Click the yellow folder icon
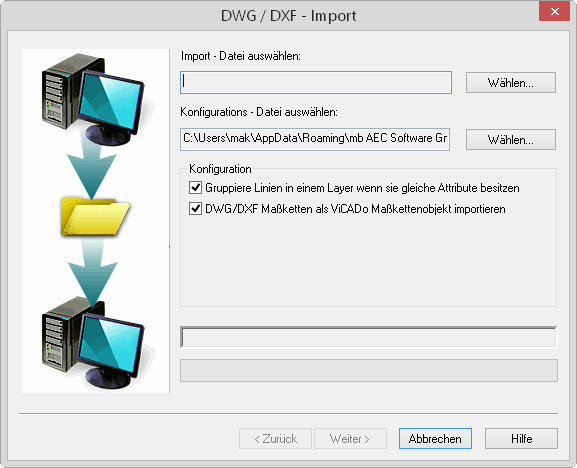The height and width of the screenshot is (468, 577). coord(95,216)
